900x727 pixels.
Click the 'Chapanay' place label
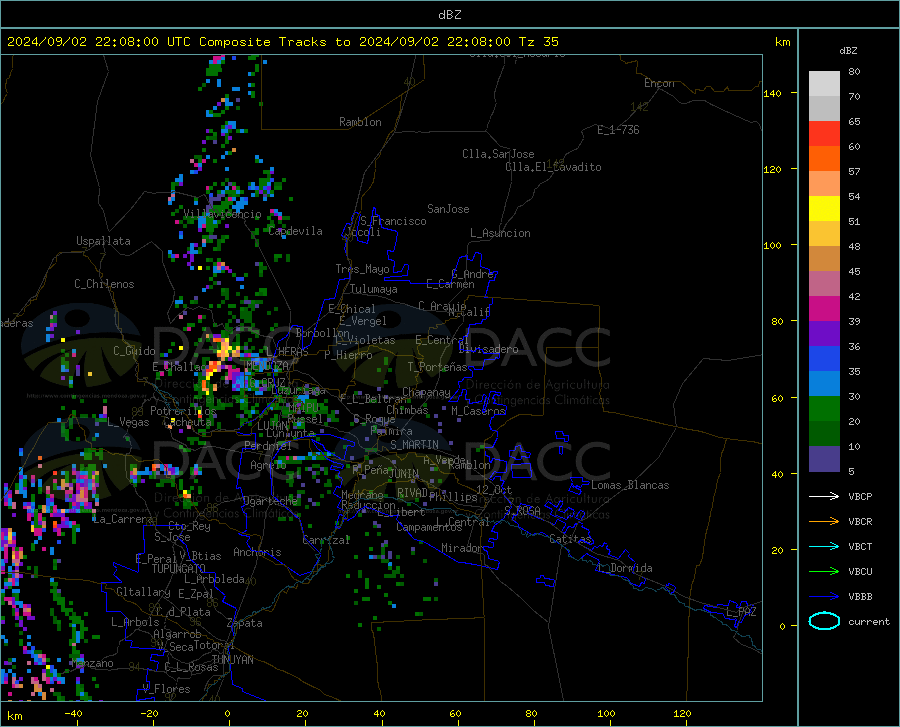[x=426, y=392]
